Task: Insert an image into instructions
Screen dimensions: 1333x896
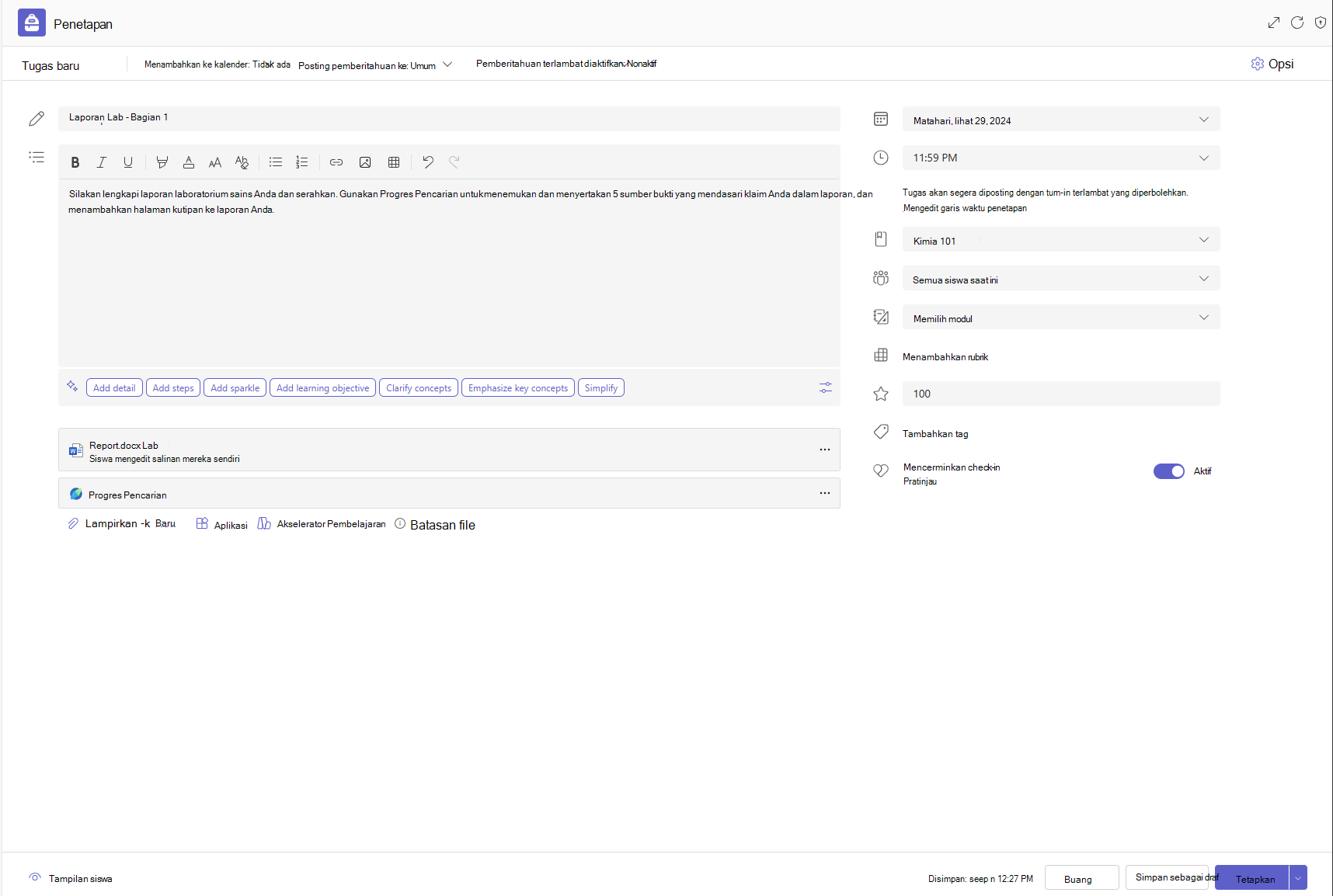Action: pyautogui.click(x=365, y=162)
